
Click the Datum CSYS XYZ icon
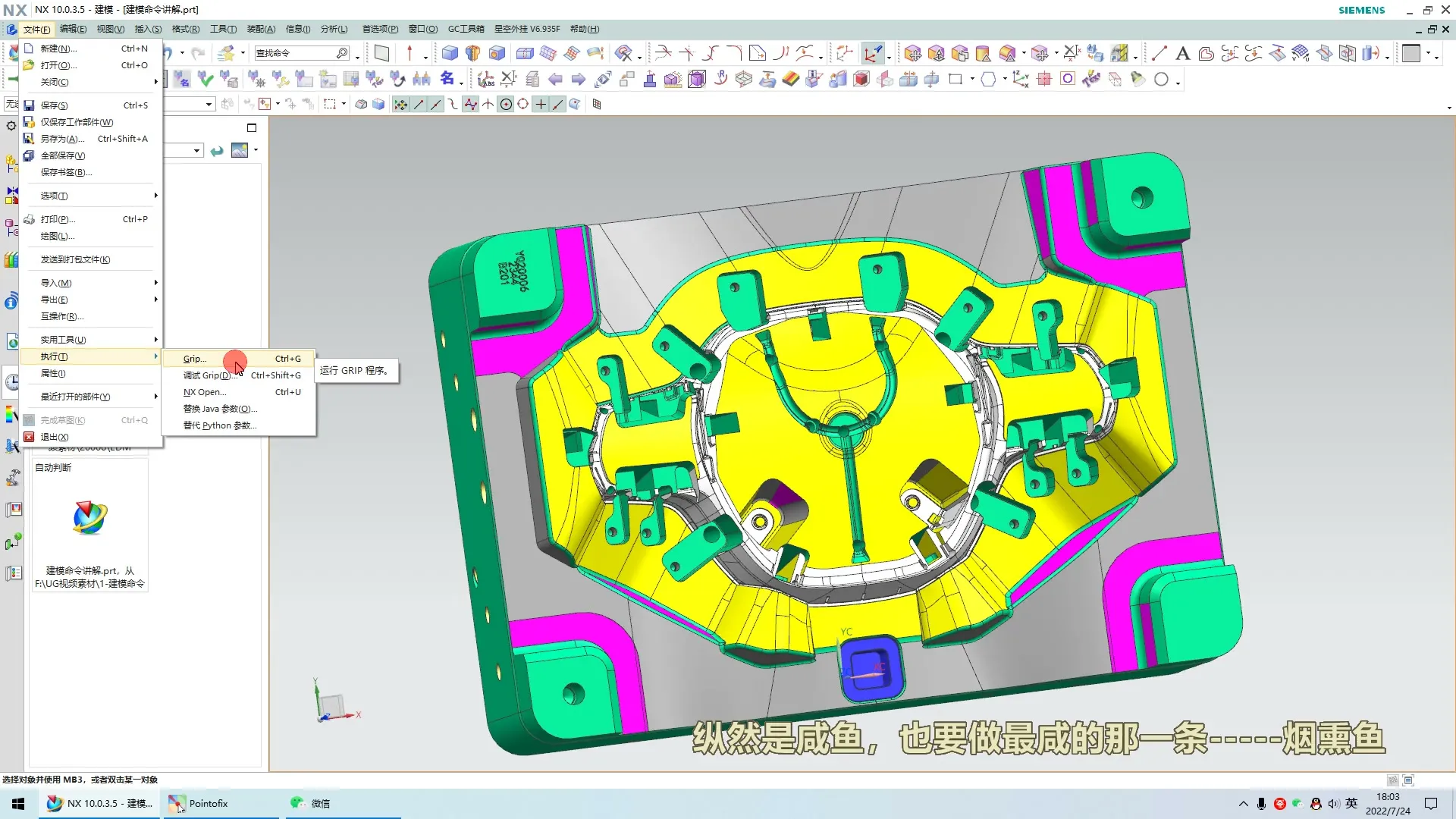tap(1020, 80)
